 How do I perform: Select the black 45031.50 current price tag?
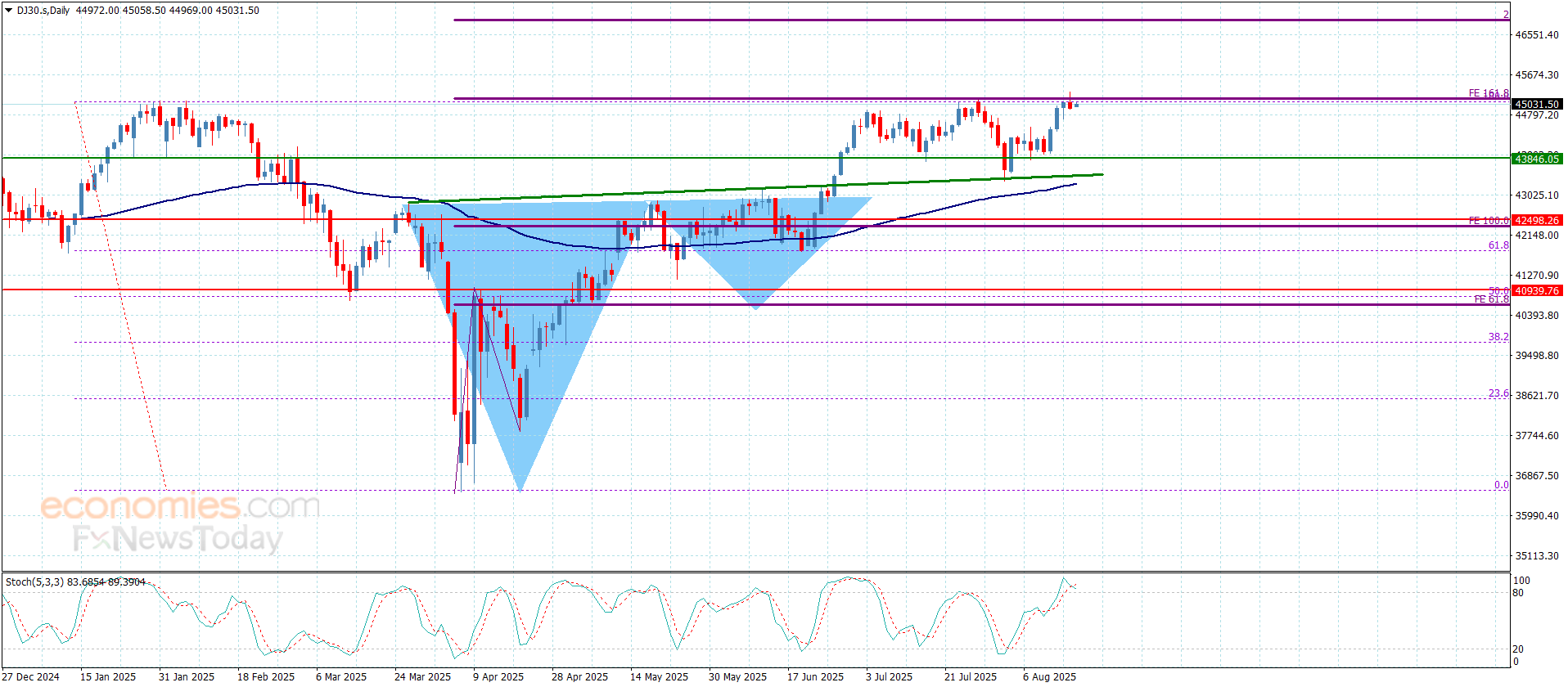coord(1536,104)
